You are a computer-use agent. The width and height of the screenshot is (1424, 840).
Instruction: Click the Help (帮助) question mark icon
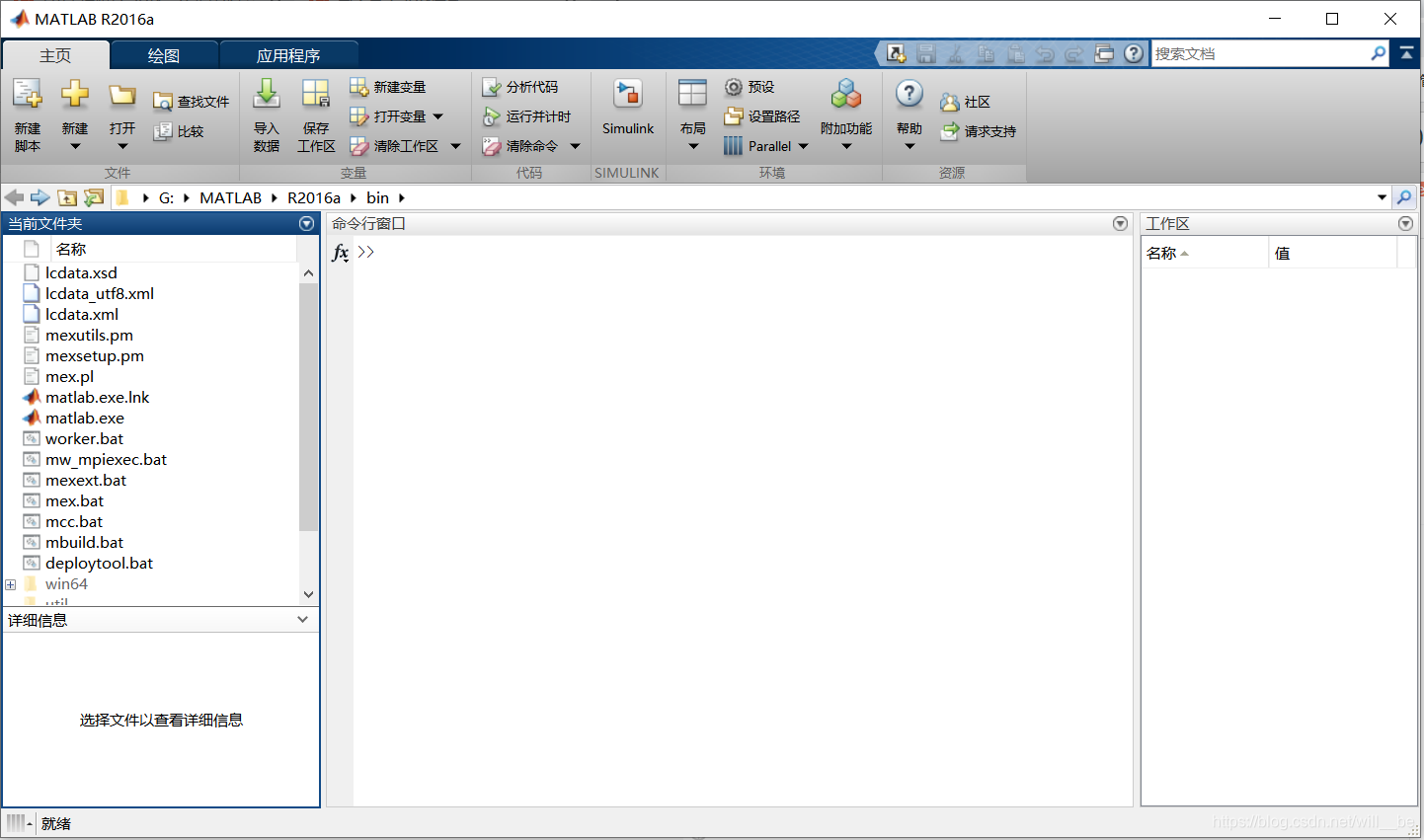(910, 95)
